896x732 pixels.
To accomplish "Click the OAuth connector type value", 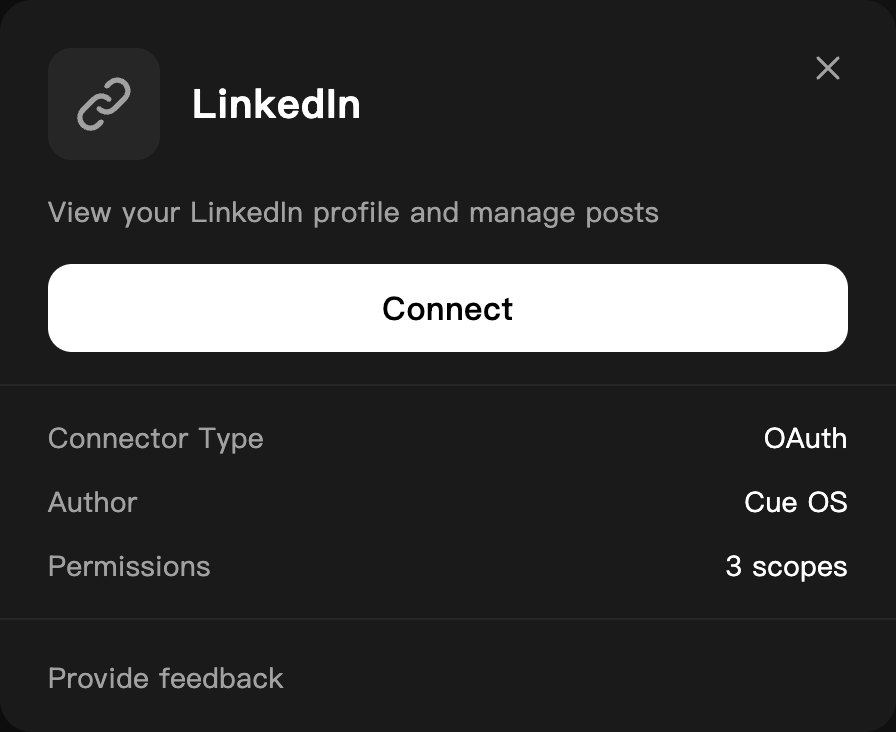I will pos(805,438).
